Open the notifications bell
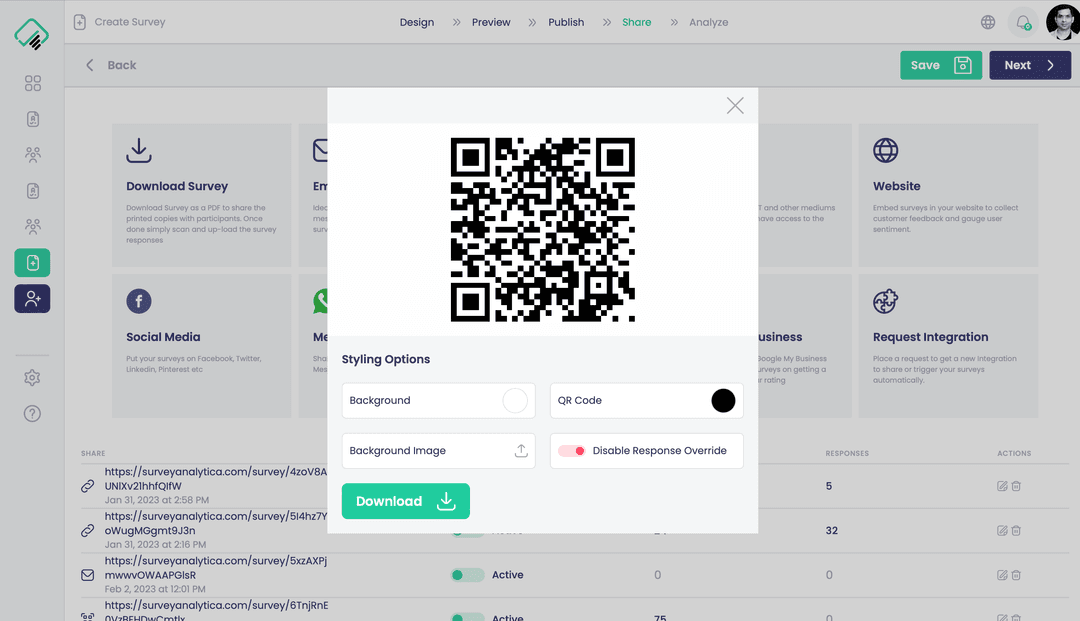This screenshot has width=1080, height=621. coord(1022,22)
